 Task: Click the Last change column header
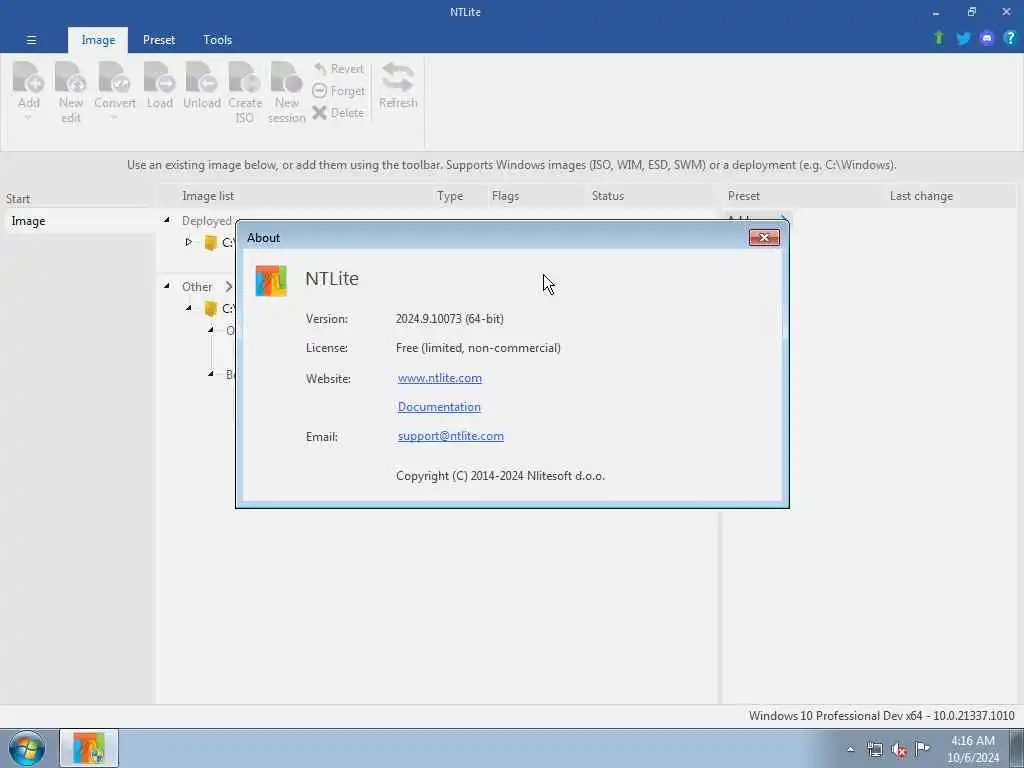[921, 196]
